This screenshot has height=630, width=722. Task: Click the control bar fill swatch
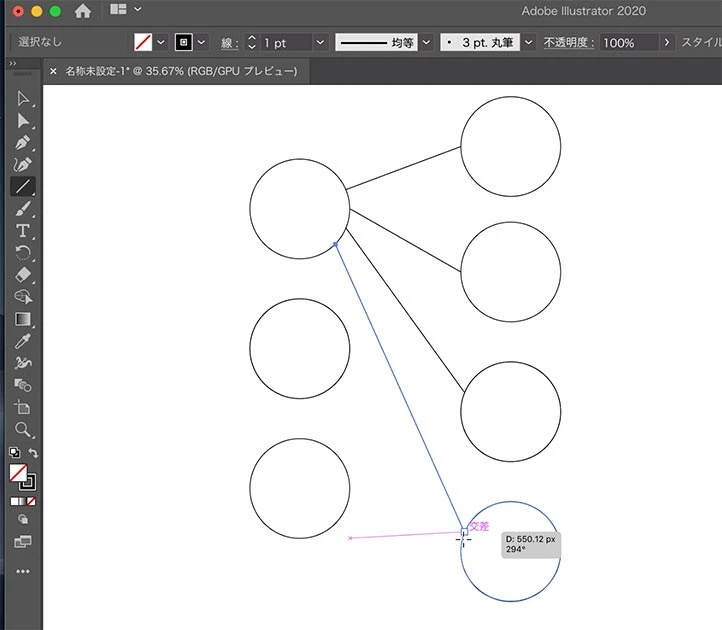(143, 42)
